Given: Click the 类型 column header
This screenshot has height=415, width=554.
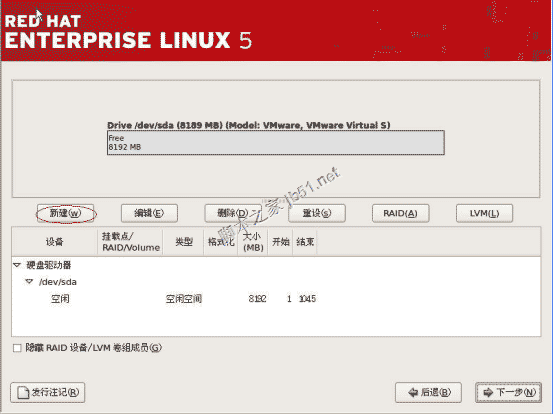Looking at the screenshot, I should pyautogui.click(x=183, y=242).
